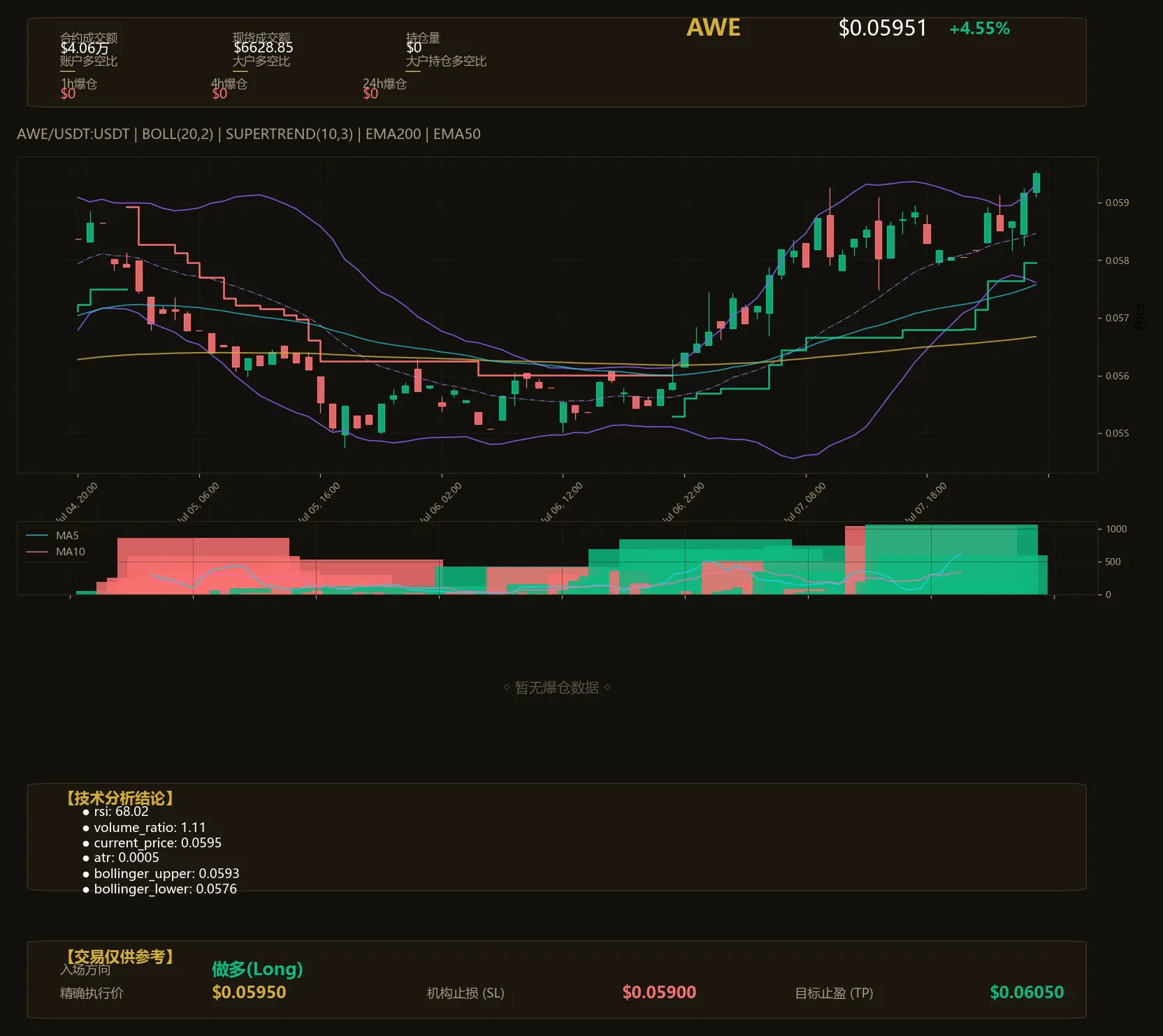The image size is (1163, 1036).
Task: Select the current price $0.05951
Action: pyautogui.click(x=883, y=28)
